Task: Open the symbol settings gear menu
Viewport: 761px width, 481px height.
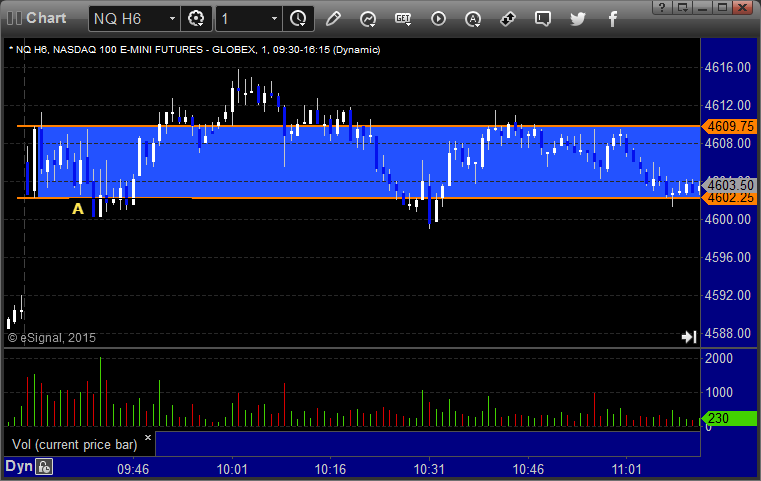Action: click(196, 19)
